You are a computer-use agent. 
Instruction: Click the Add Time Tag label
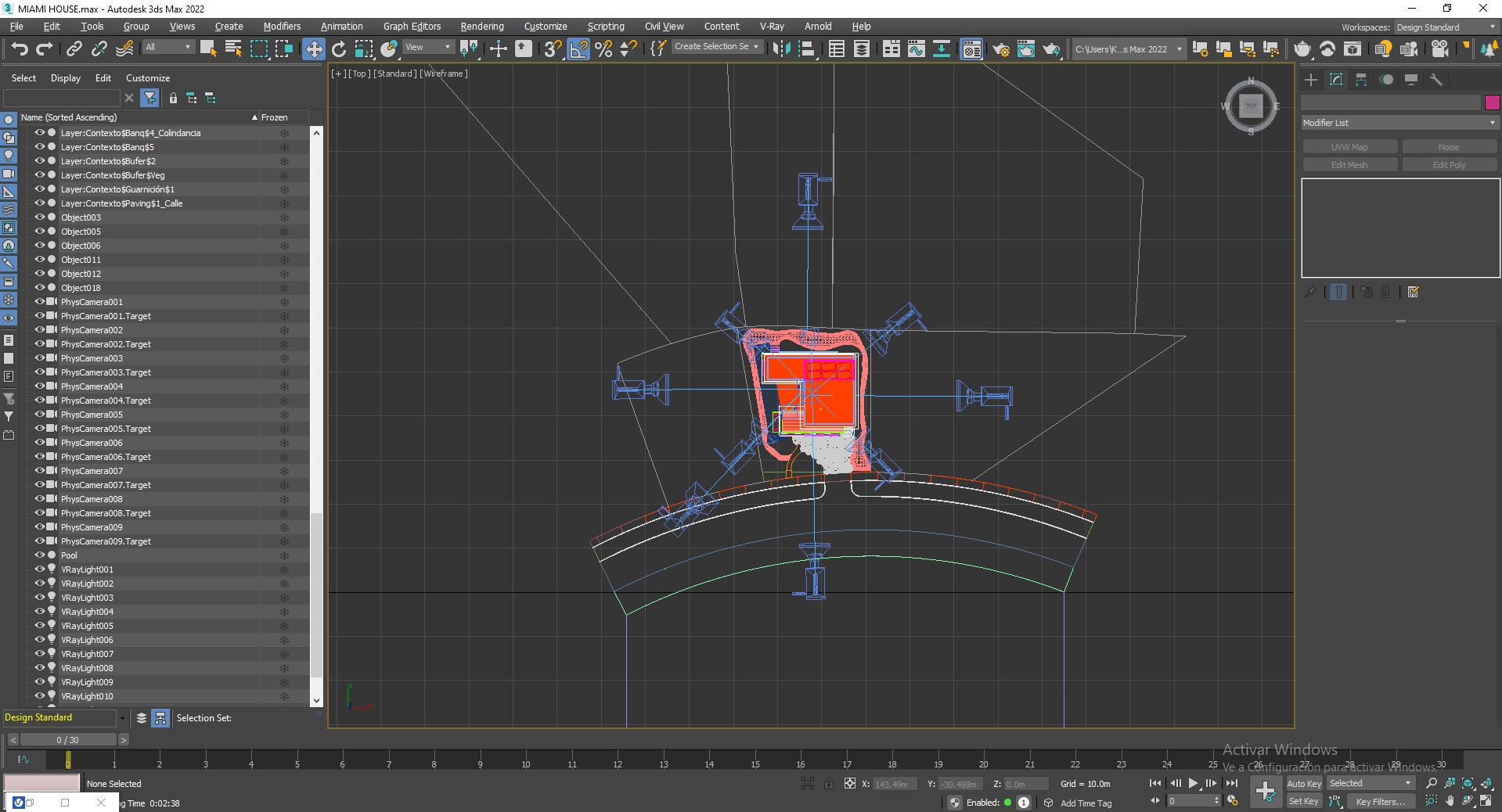1086,803
